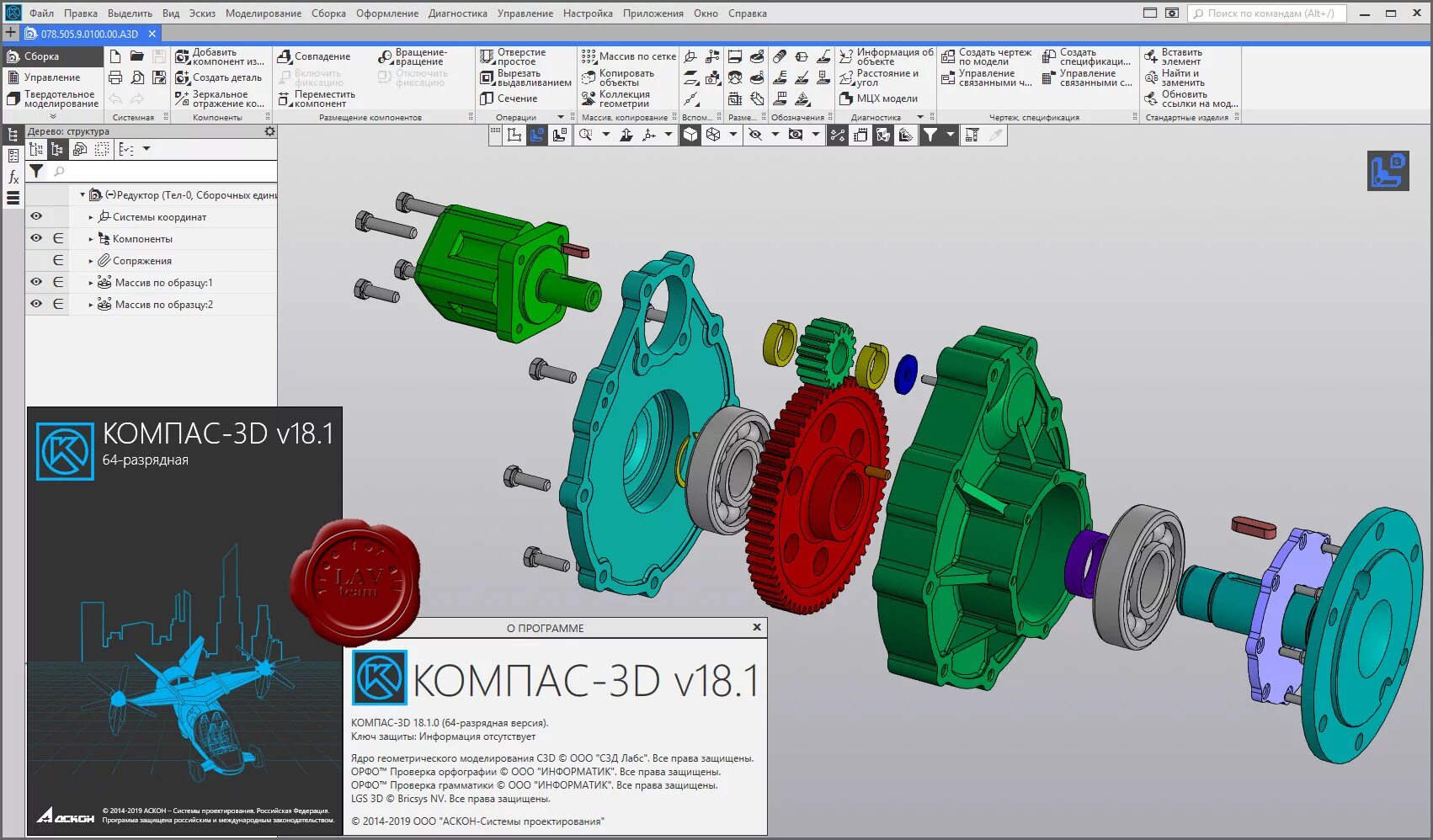Select the Управление toolbar set
Viewport: 1433px width, 840px height.
pyautogui.click(x=52, y=77)
